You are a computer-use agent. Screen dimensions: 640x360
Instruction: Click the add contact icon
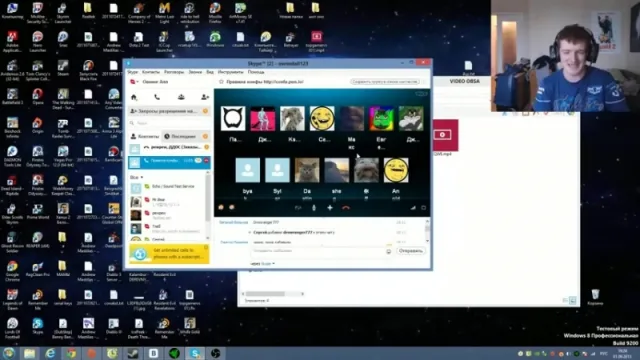(x=205, y=97)
